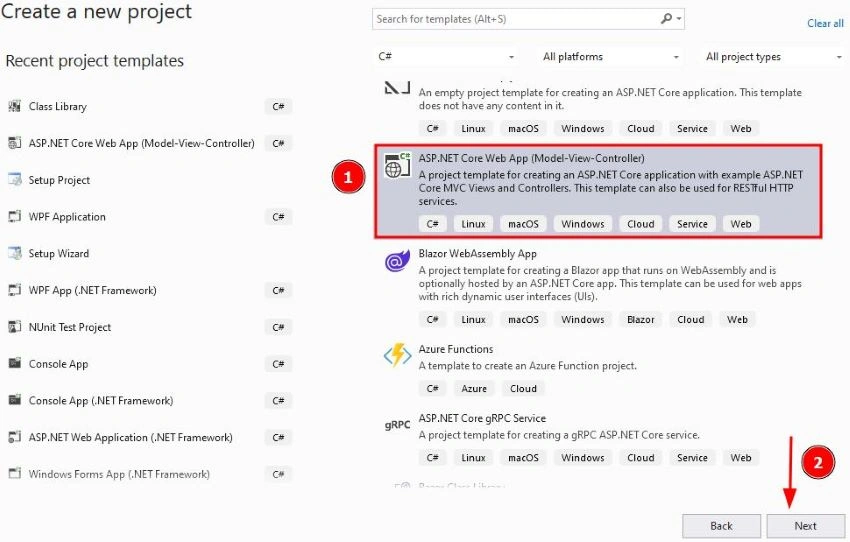This screenshot has width=850, height=542.
Task: Open the All project types dropdown
Action: click(774, 56)
